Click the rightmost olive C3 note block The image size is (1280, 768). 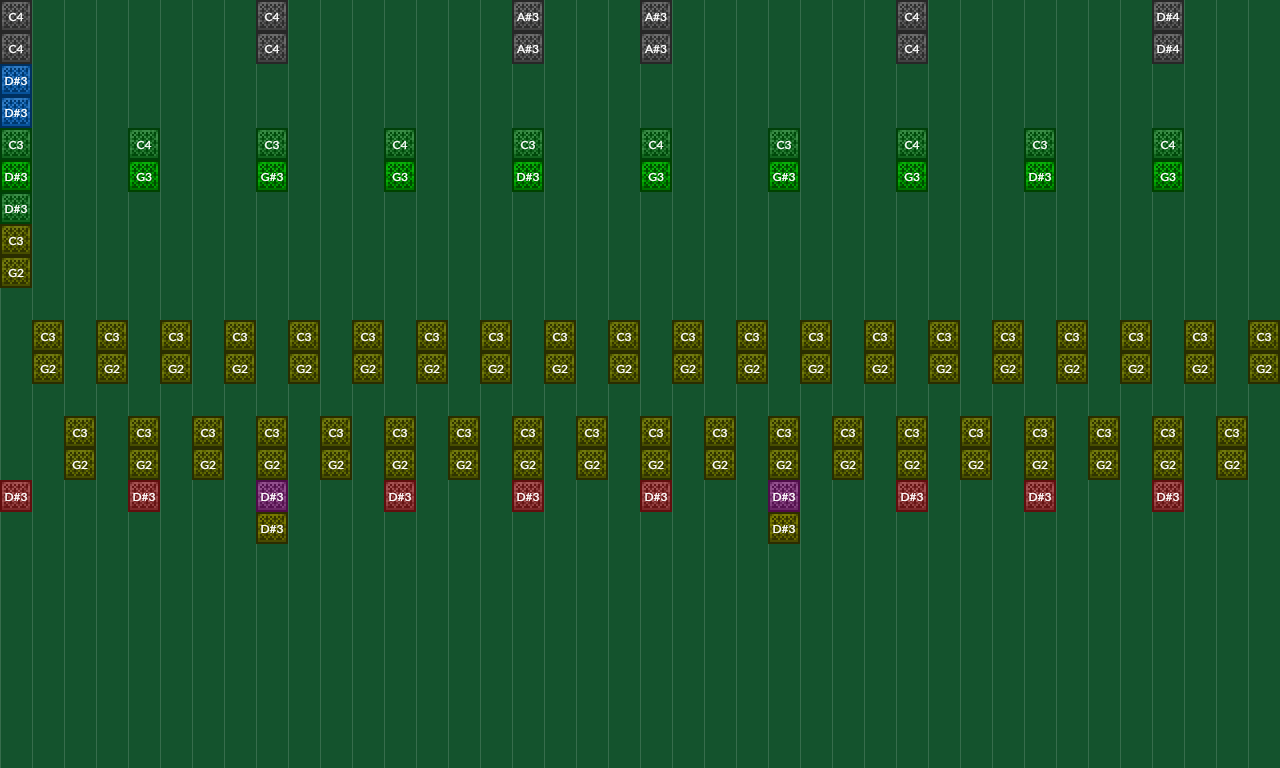pos(1264,337)
